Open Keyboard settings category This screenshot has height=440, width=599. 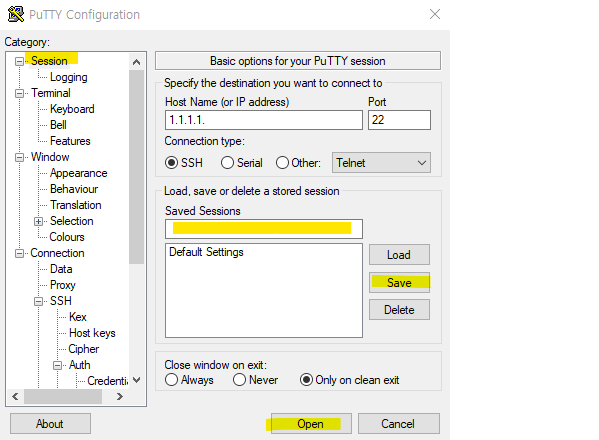coord(72,109)
